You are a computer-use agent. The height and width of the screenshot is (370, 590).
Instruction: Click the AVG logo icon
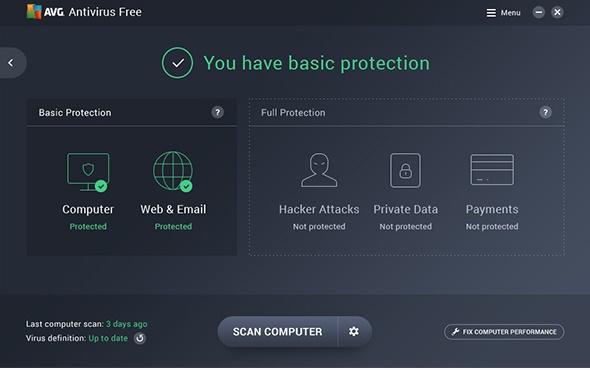[x=34, y=12]
